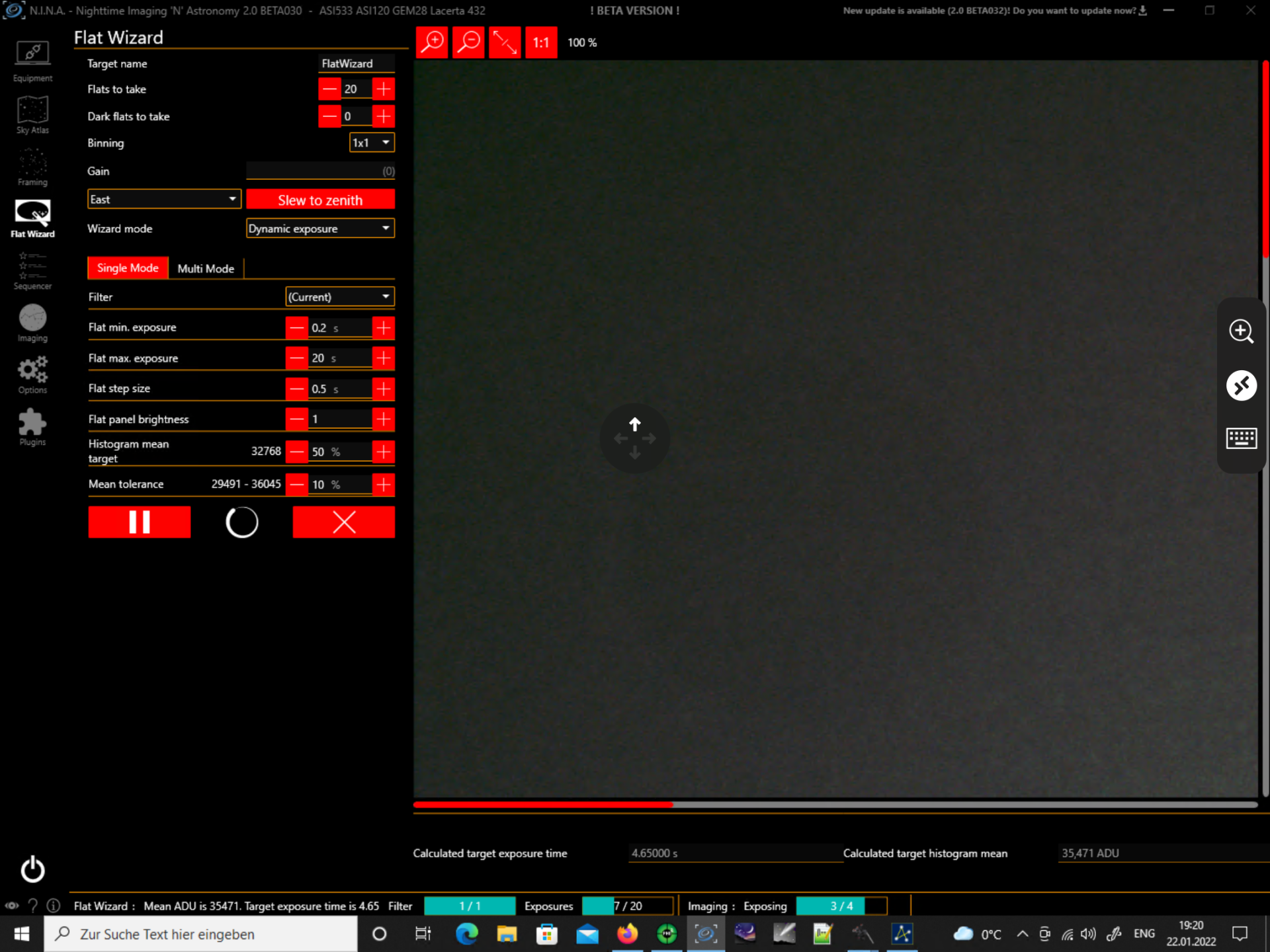Increase Flats to take count
This screenshot has width=1270, height=952.
383,89
